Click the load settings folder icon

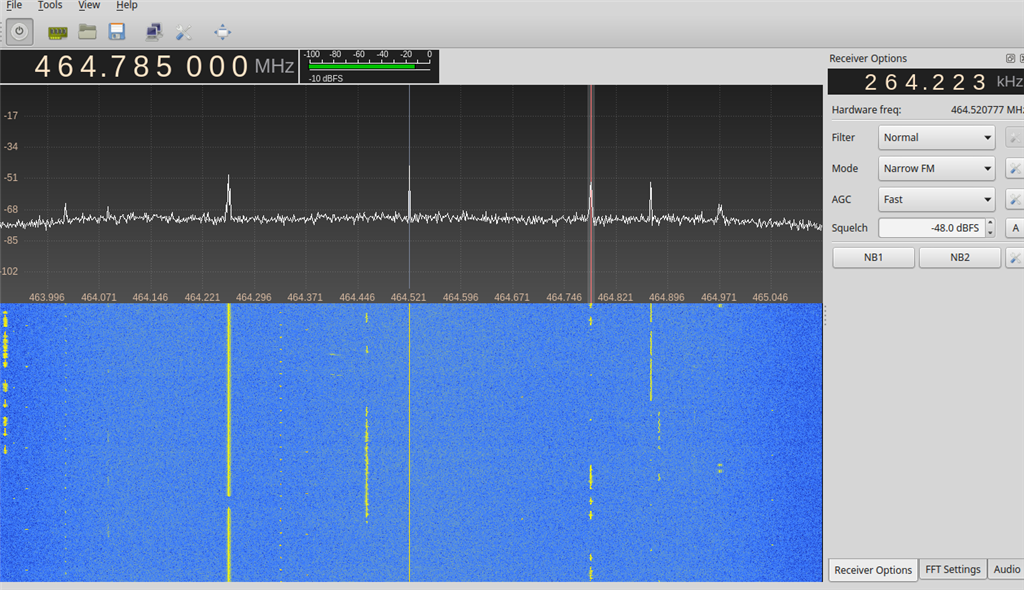[88, 32]
